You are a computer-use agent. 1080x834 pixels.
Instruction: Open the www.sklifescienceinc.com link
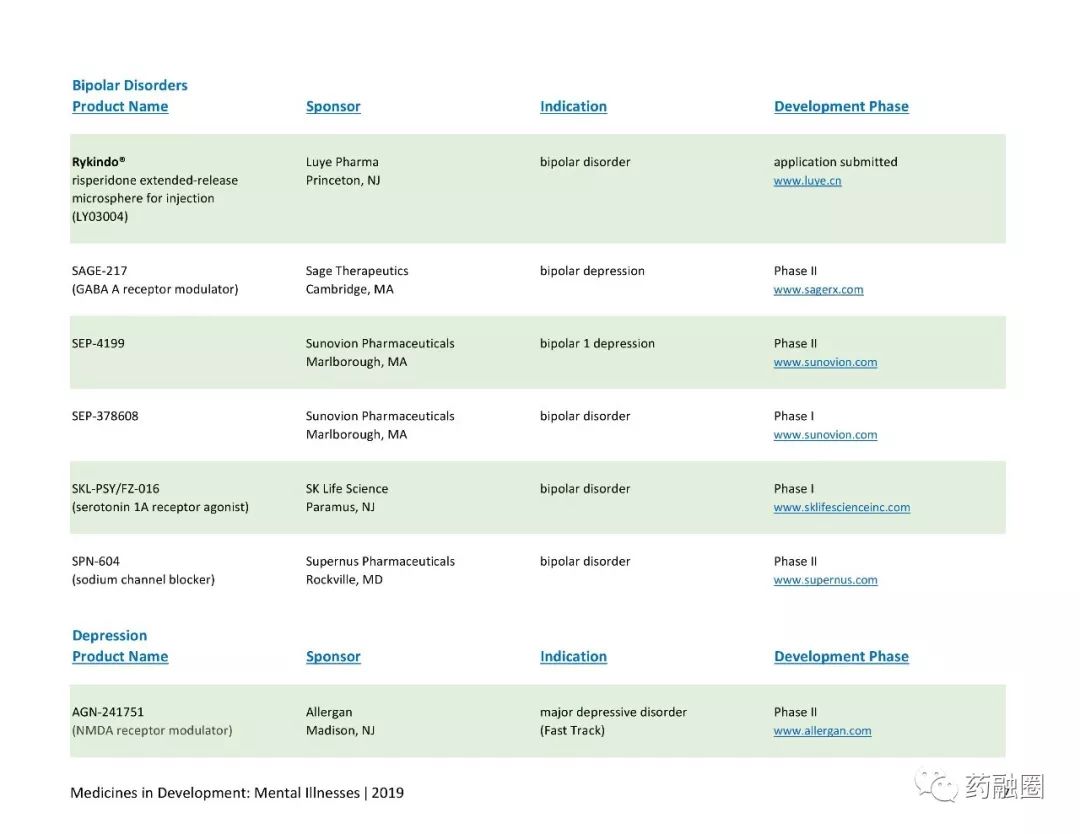click(842, 508)
